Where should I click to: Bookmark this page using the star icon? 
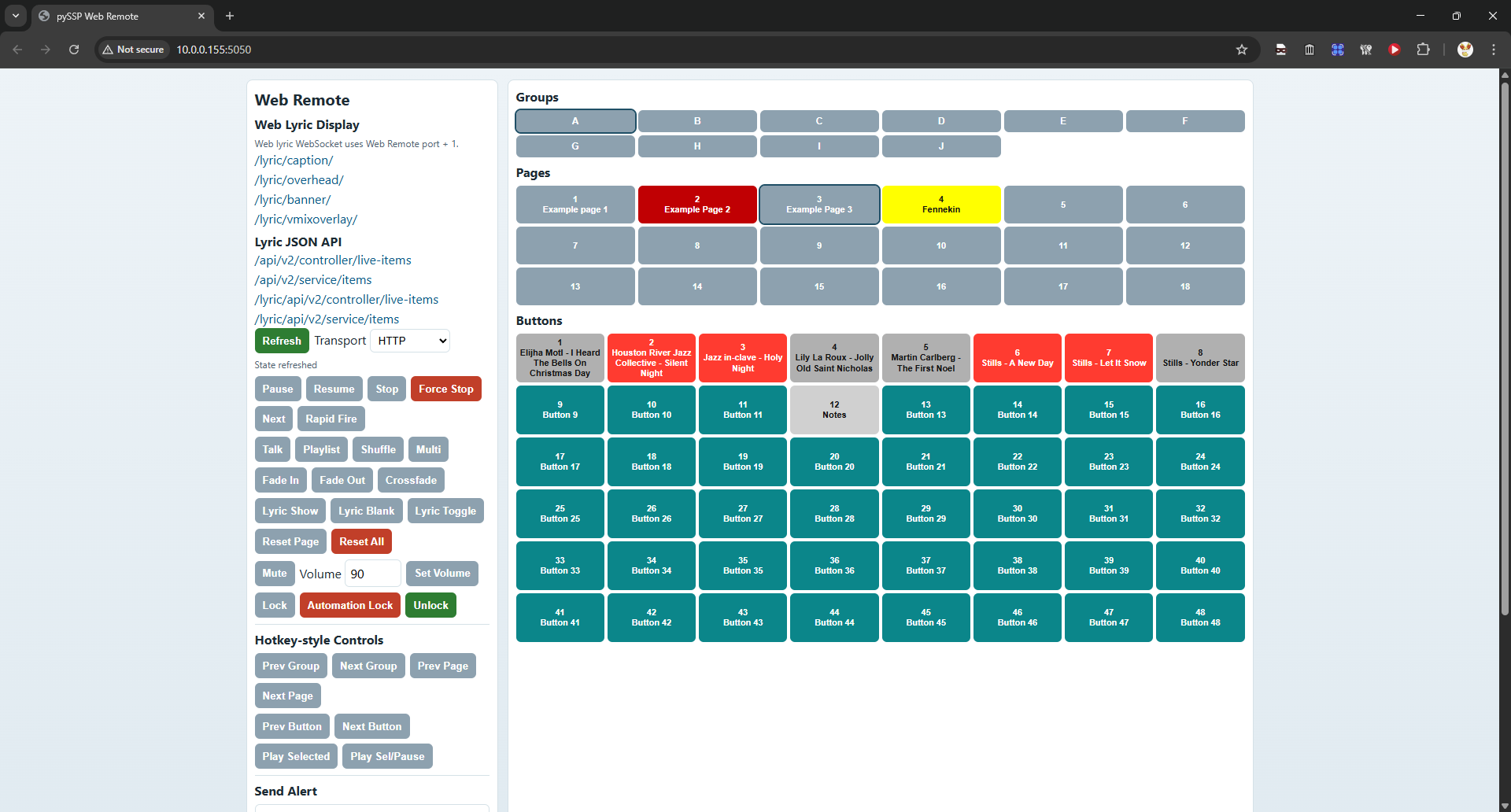[x=1242, y=49]
